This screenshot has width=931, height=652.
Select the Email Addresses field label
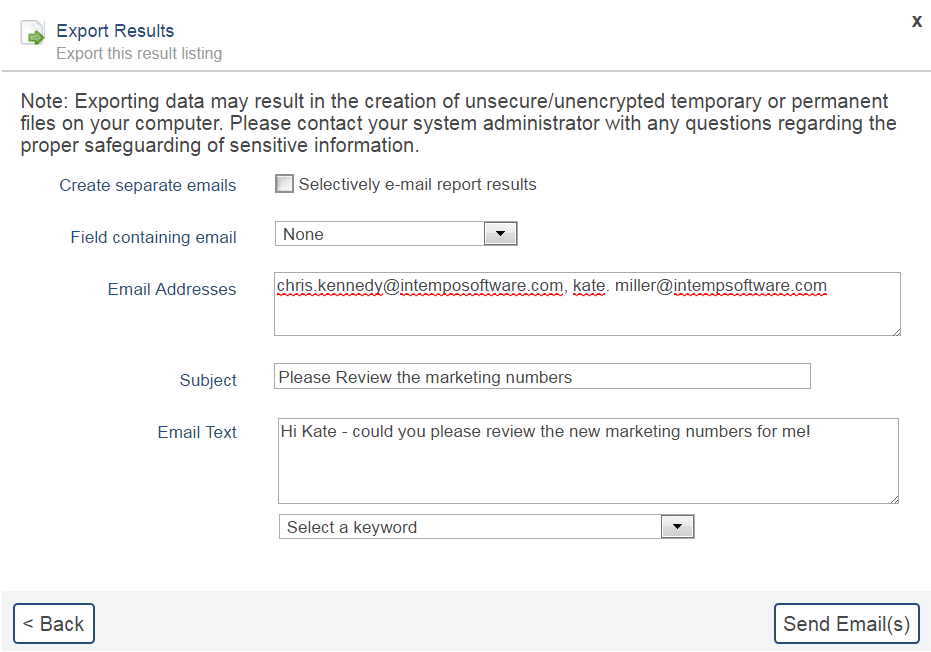click(x=172, y=289)
